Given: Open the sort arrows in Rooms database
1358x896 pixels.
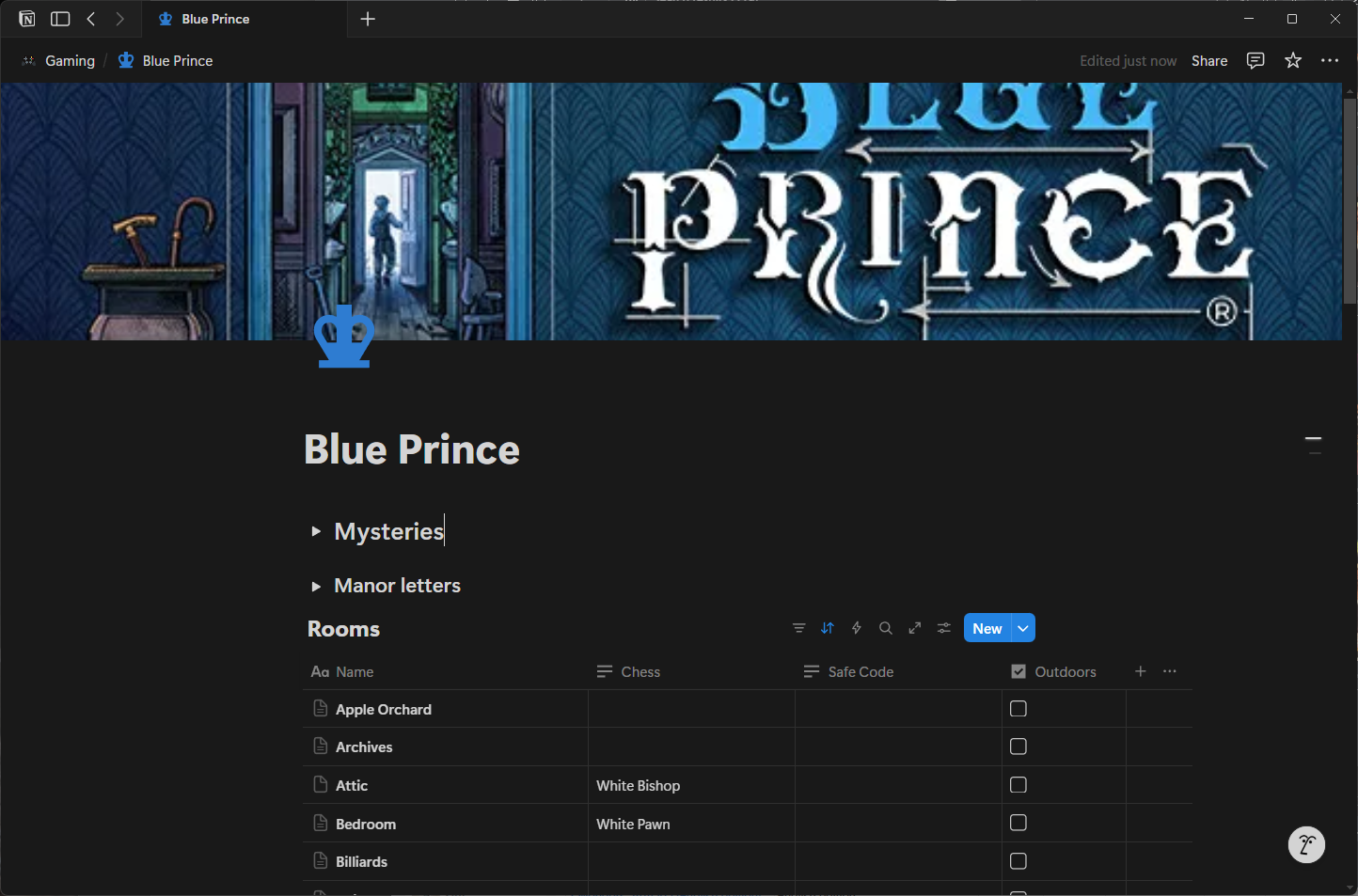Looking at the screenshot, I should [x=828, y=628].
